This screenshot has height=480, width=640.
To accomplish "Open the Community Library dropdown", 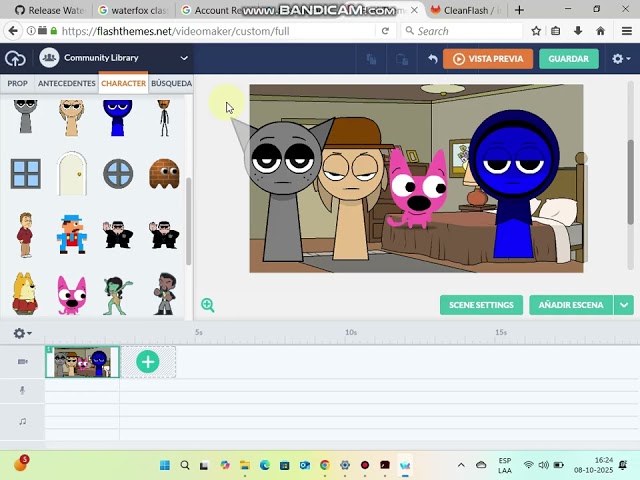I will click(x=114, y=58).
